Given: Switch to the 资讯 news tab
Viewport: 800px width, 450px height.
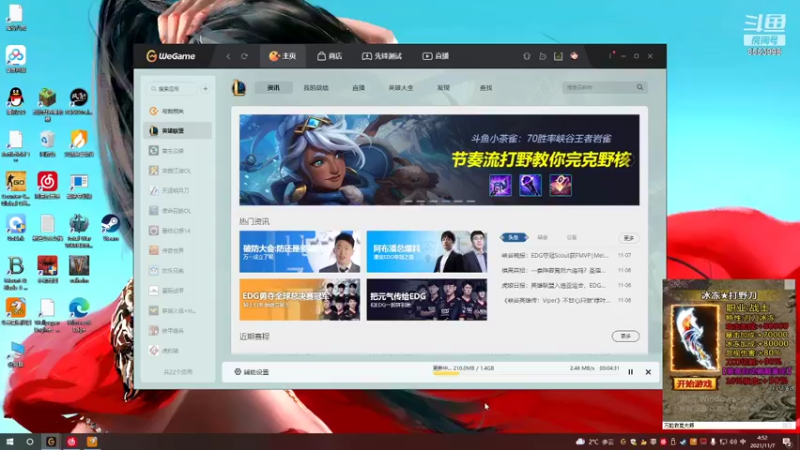Looking at the screenshot, I should [x=273, y=88].
